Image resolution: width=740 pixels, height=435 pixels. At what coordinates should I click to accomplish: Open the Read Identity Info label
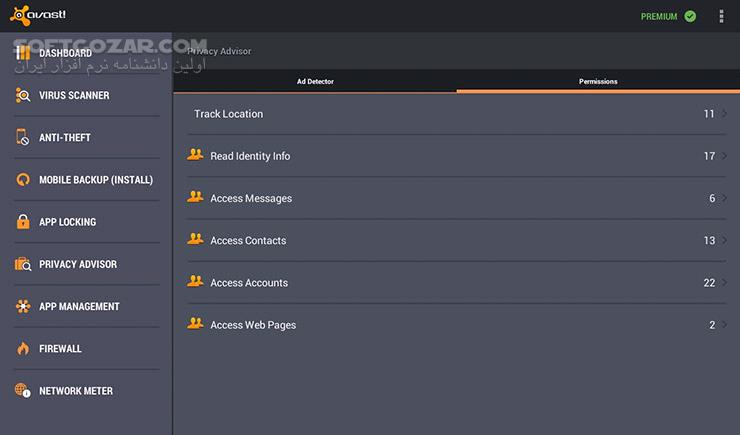pos(250,156)
